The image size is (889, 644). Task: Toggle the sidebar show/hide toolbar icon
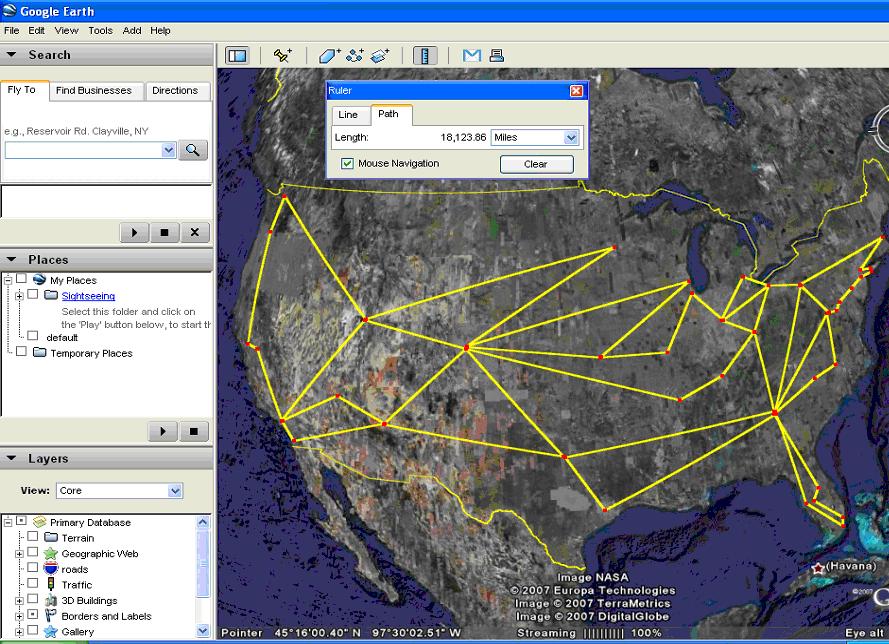237,56
